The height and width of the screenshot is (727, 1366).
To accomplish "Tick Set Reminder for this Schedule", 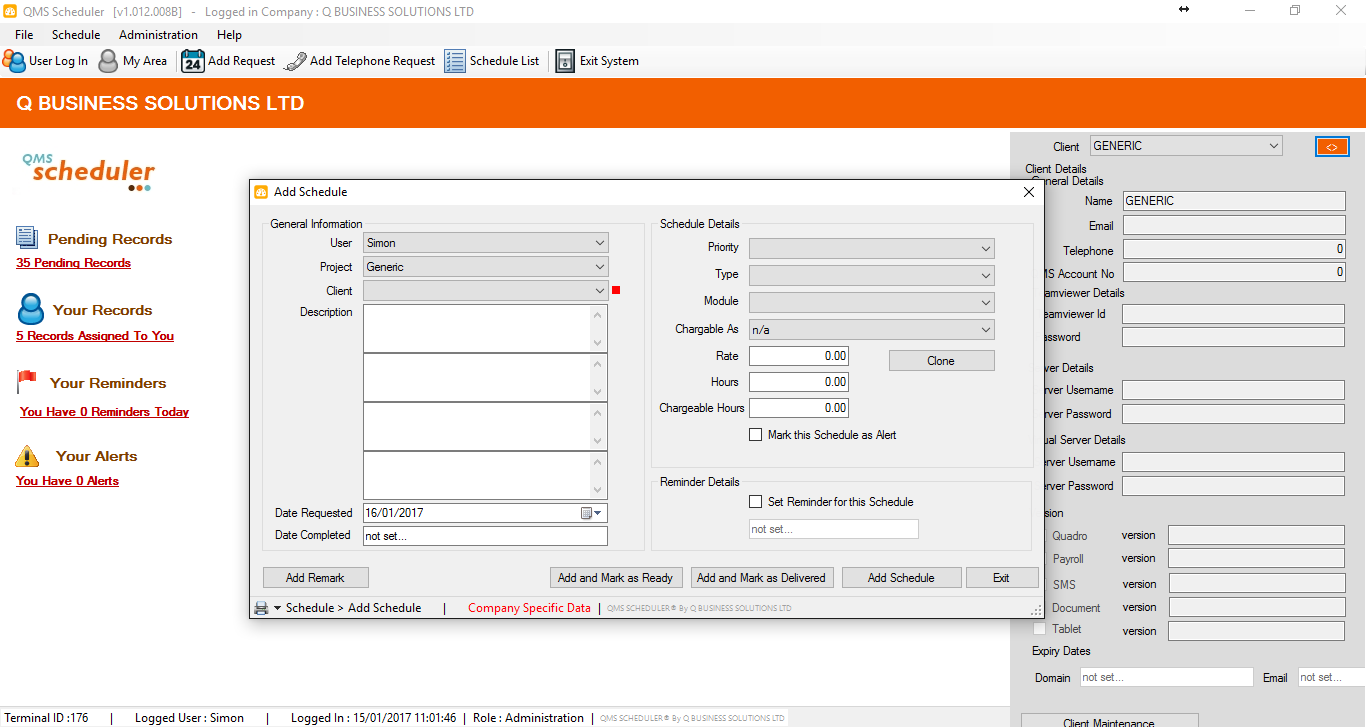I will point(756,502).
